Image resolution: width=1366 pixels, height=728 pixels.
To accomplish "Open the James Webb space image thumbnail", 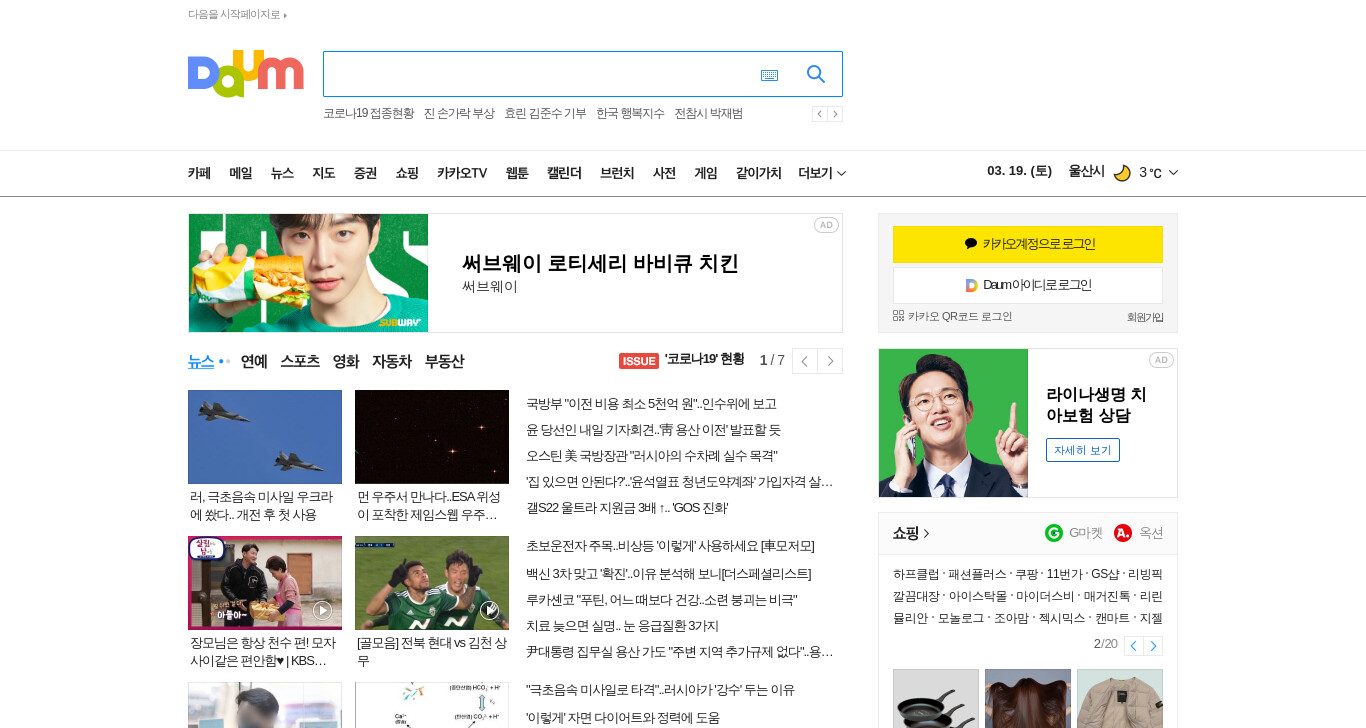I will 432,437.
